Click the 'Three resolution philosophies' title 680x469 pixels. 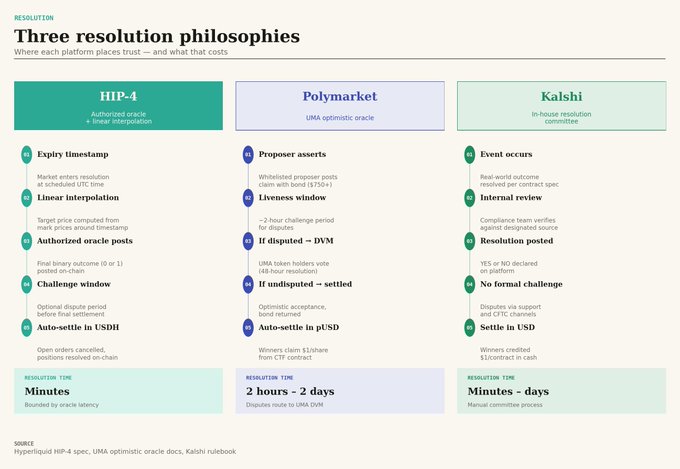(x=157, y=36)
